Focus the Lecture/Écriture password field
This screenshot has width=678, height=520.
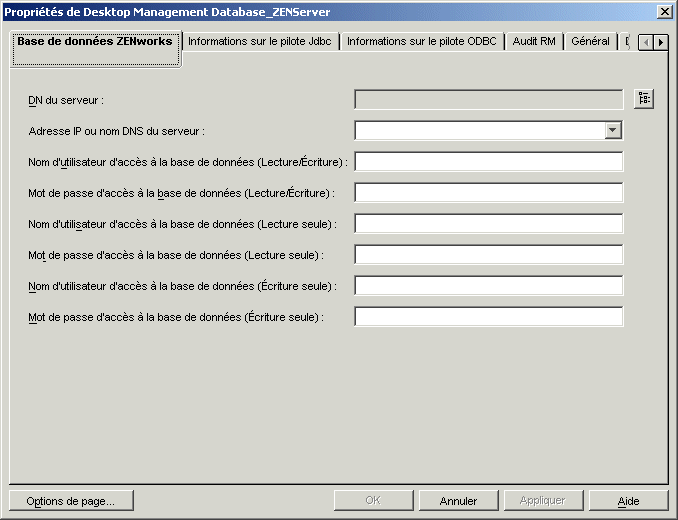(x=489, y=193)
